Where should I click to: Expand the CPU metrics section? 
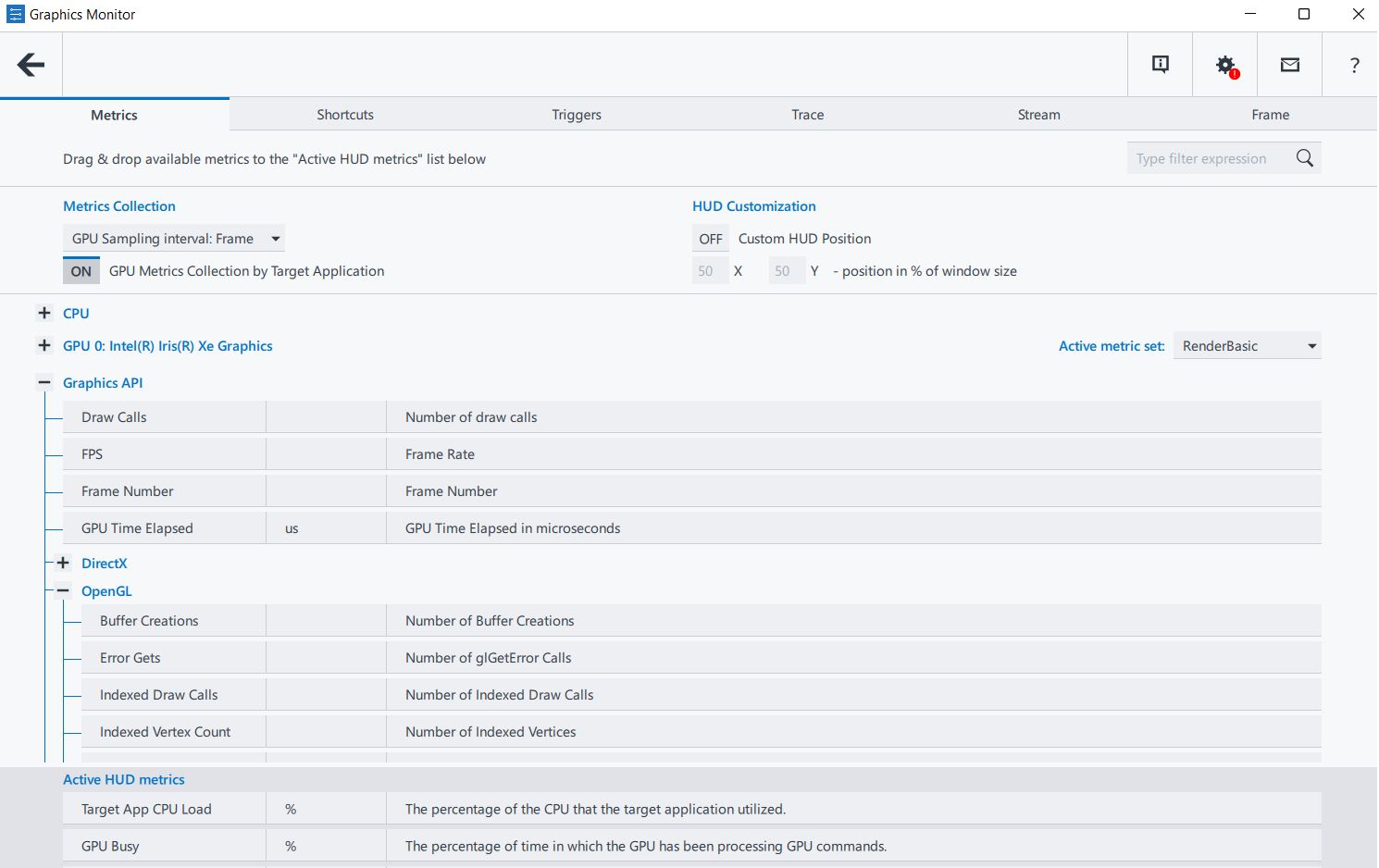pyautogui.click(x=44, y=314)
